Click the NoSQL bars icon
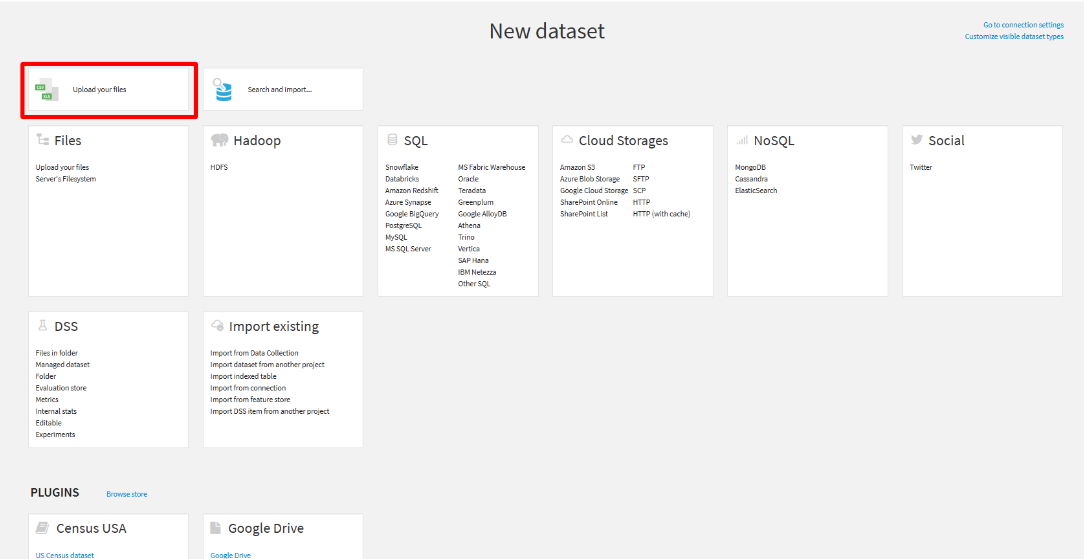The height and width of the screenshot is (559, 1084). (742, 141)
